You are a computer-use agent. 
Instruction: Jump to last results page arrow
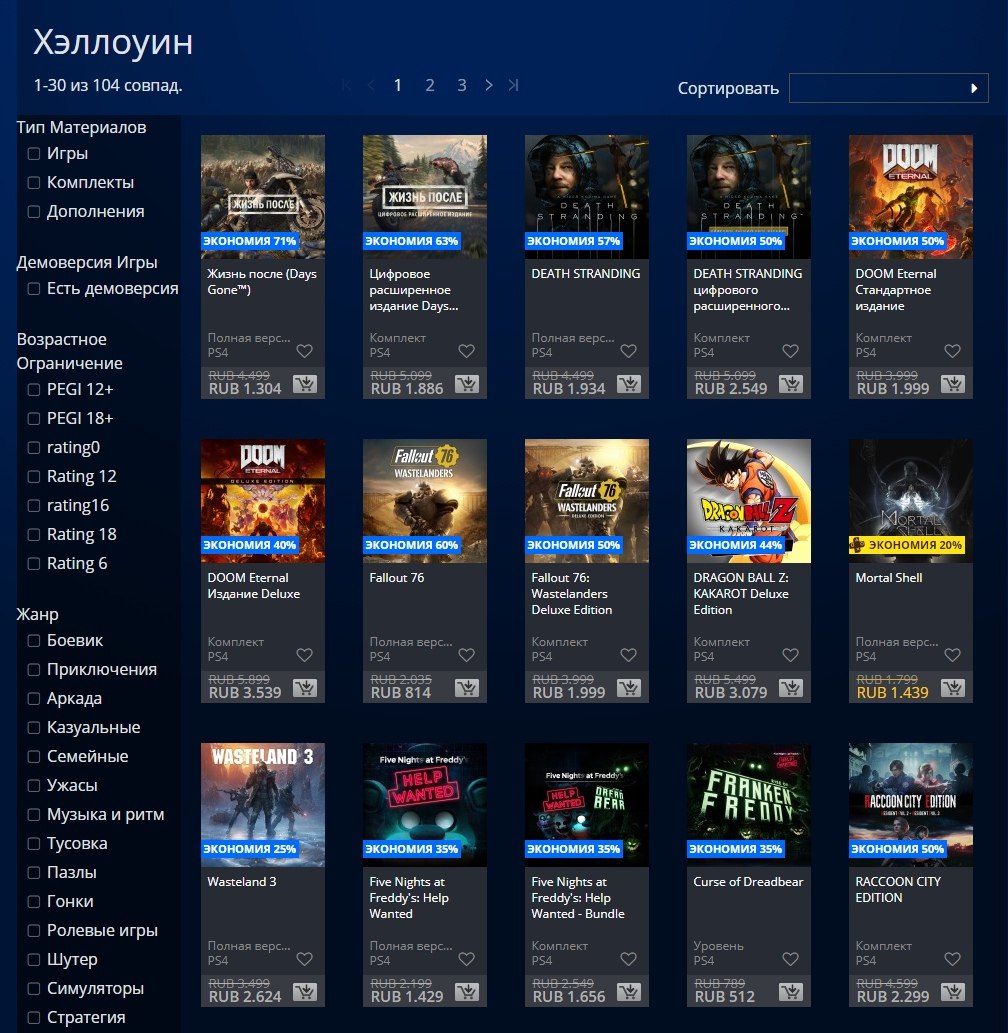point(514,85)
